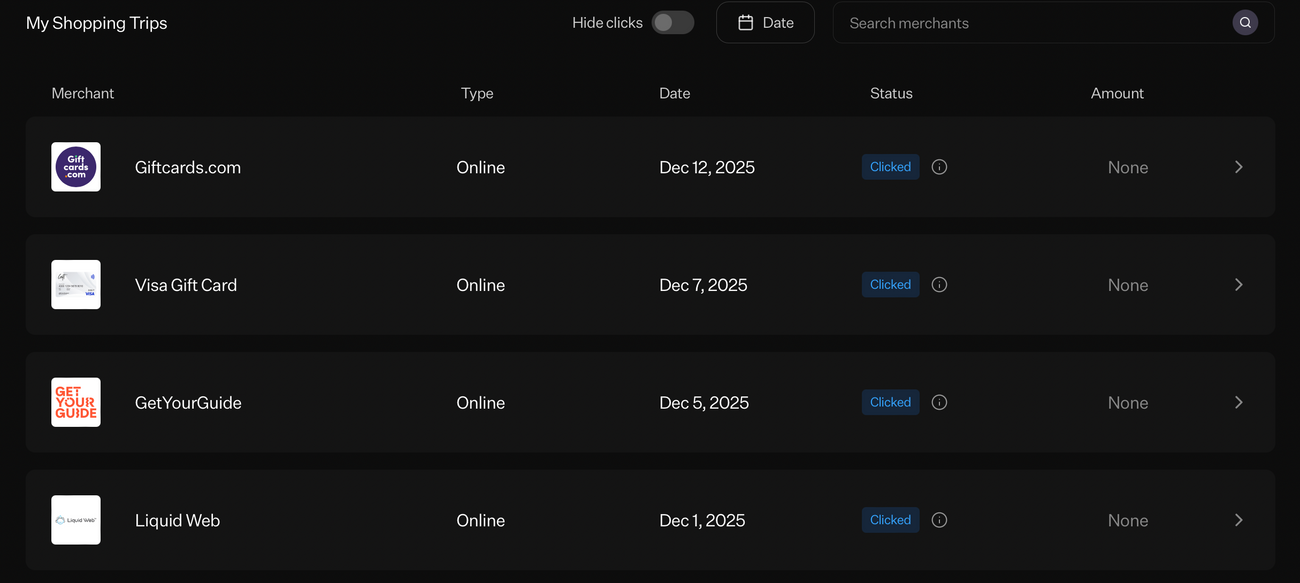1300x583 pixels.
Task: Click the info icon on the Visa Gift Card row
Action: click(938, 284)
